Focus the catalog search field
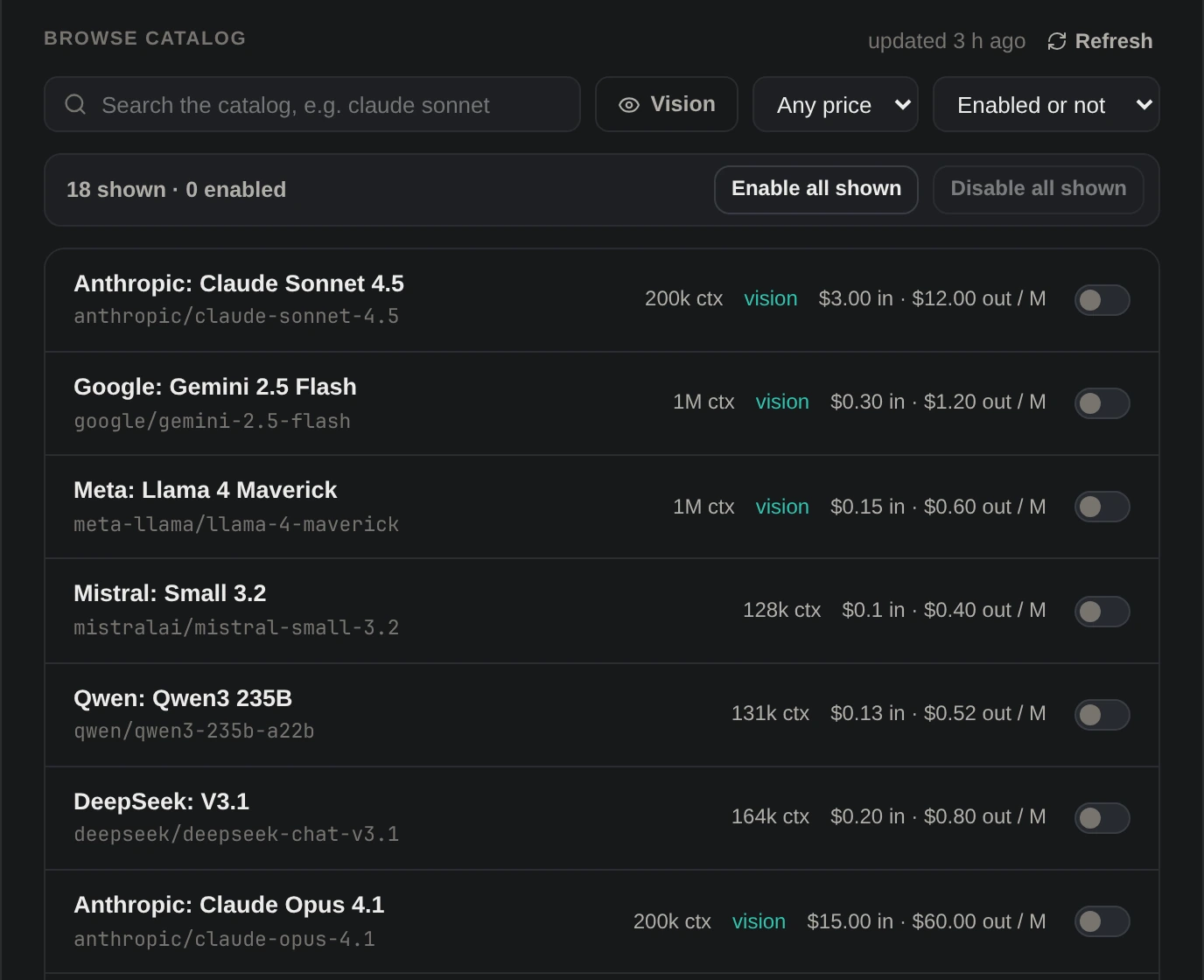Viewport: 1204px width, 980px height. coord(312,105)
